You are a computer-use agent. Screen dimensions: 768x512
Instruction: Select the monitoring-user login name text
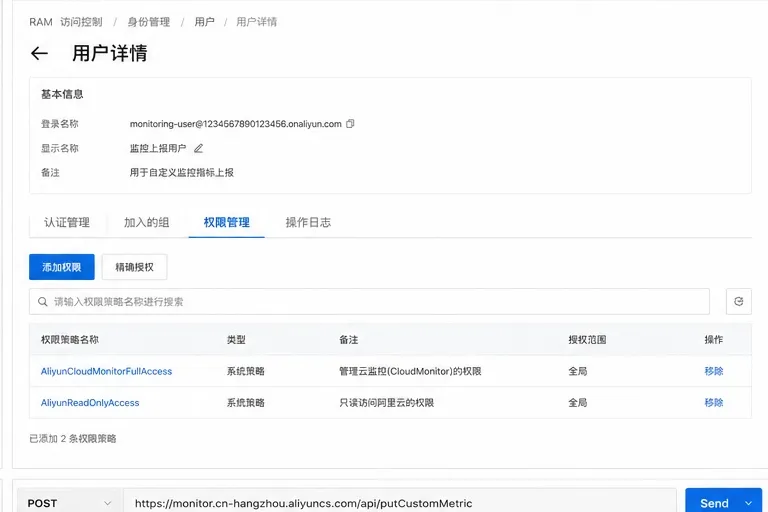coord(236,124)
